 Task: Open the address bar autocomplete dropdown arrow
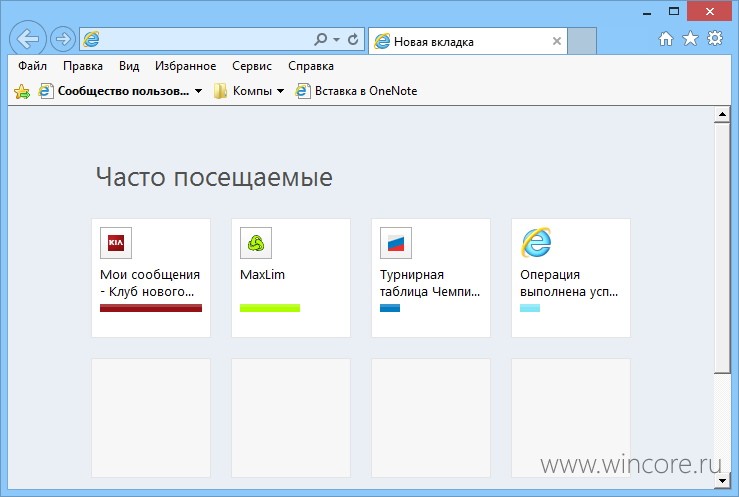coord(336,40)
